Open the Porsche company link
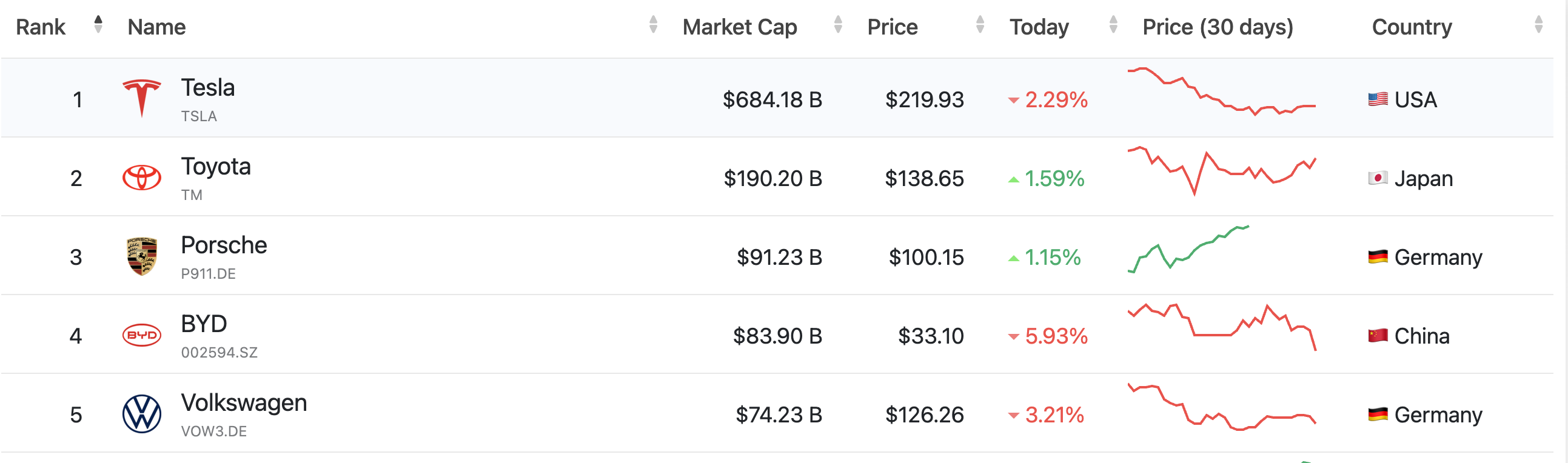The width and height of the screenshot is (1568, 463). (x=223, y=246)
